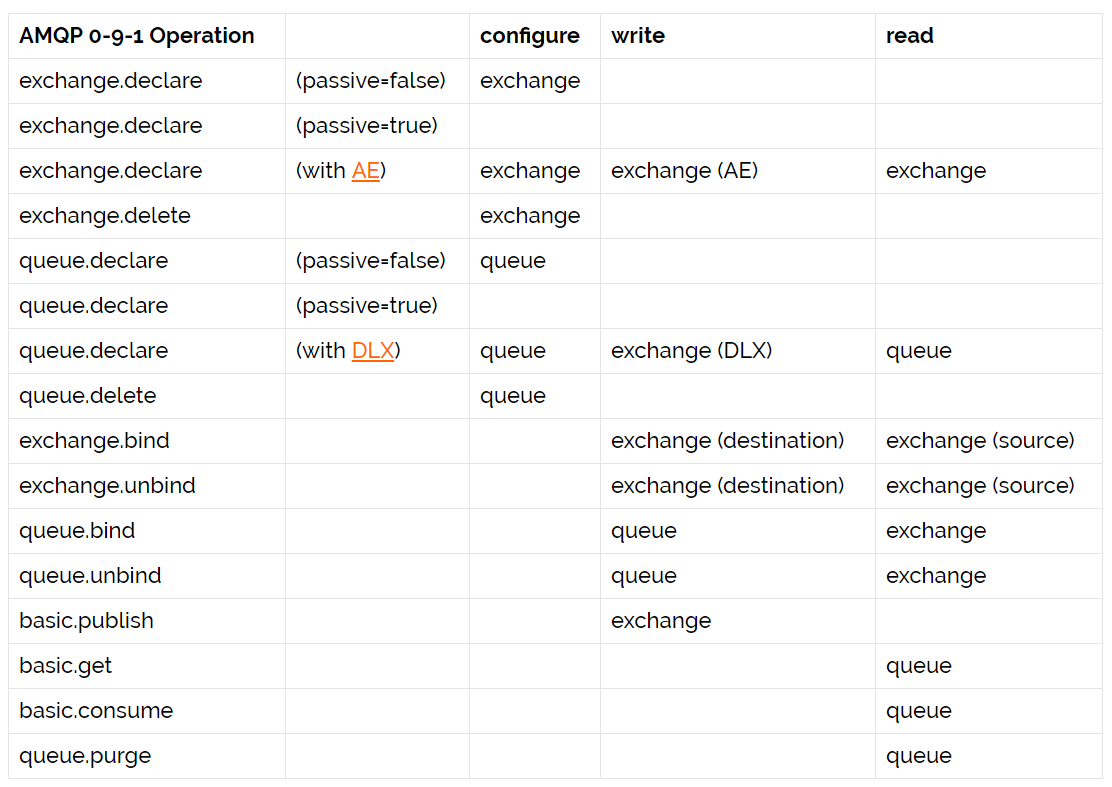Select the write cell in basic.publish row
This screenshot has width=1112, height=787.
click(x=661, y=621)
